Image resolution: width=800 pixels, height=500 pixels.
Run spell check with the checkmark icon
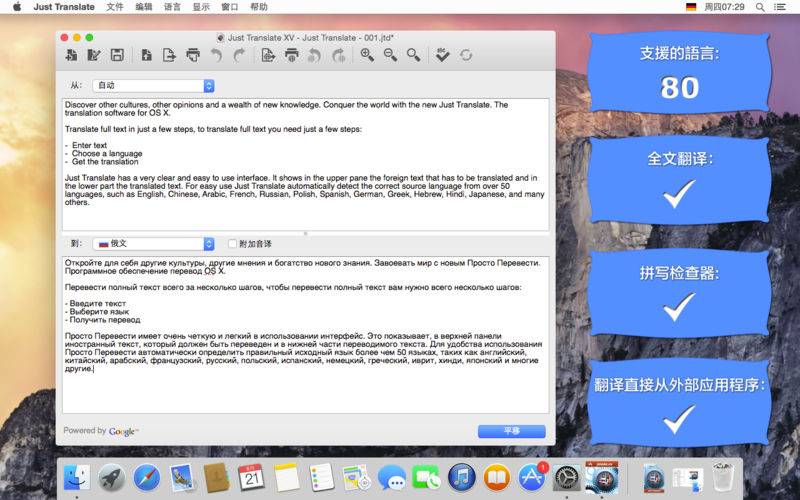tap(442, 55)
